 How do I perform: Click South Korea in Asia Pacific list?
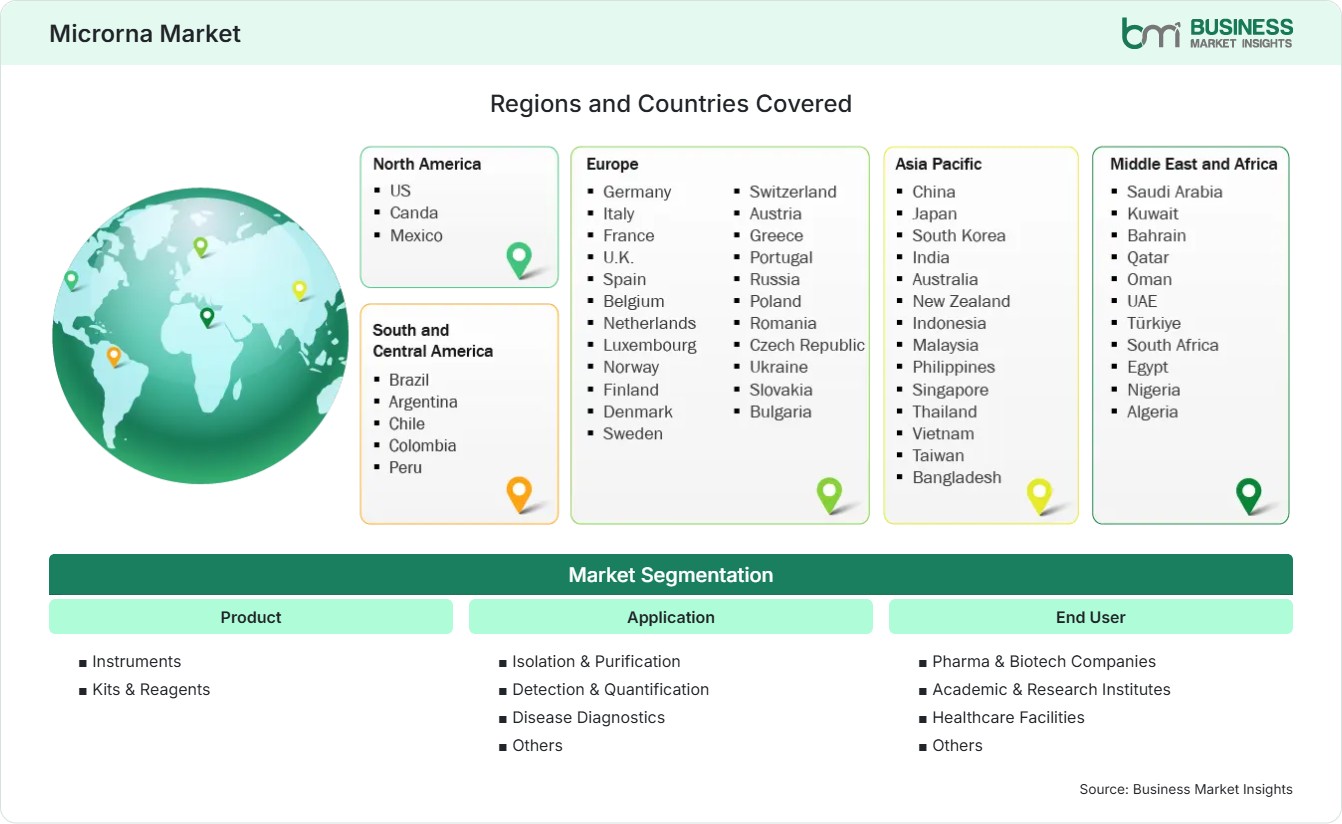pyautogui.click(x=959, y=235)
